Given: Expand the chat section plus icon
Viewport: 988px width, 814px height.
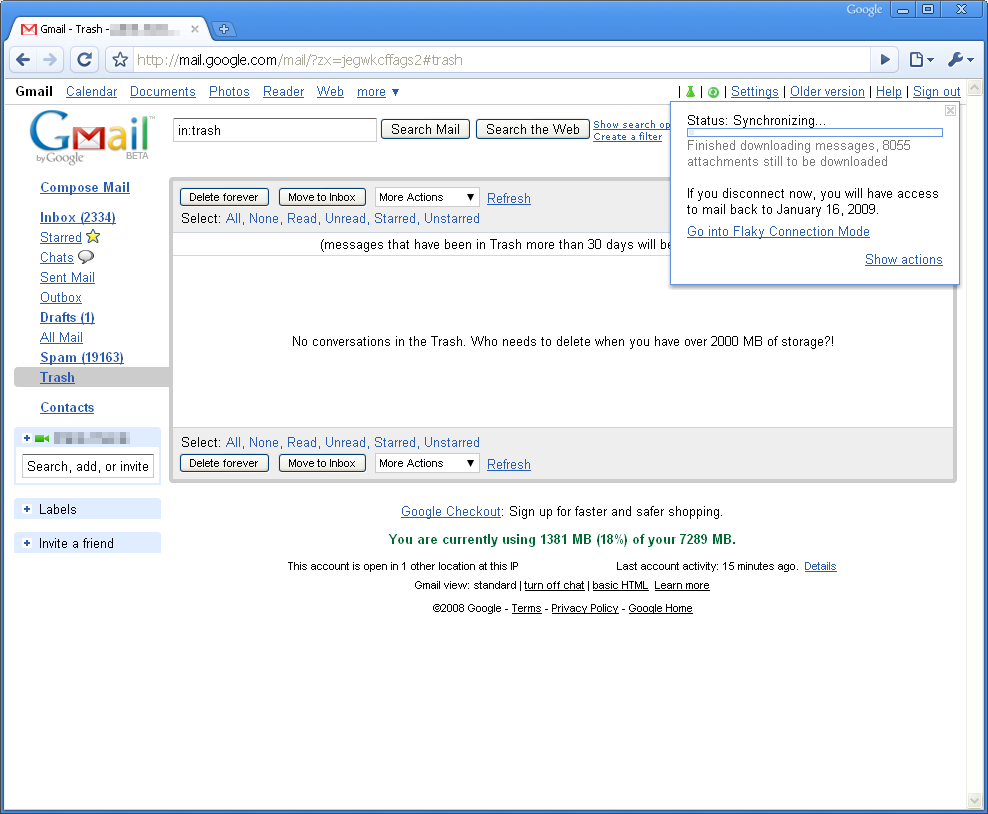Looking at the screenshot, I should (26, 438).
